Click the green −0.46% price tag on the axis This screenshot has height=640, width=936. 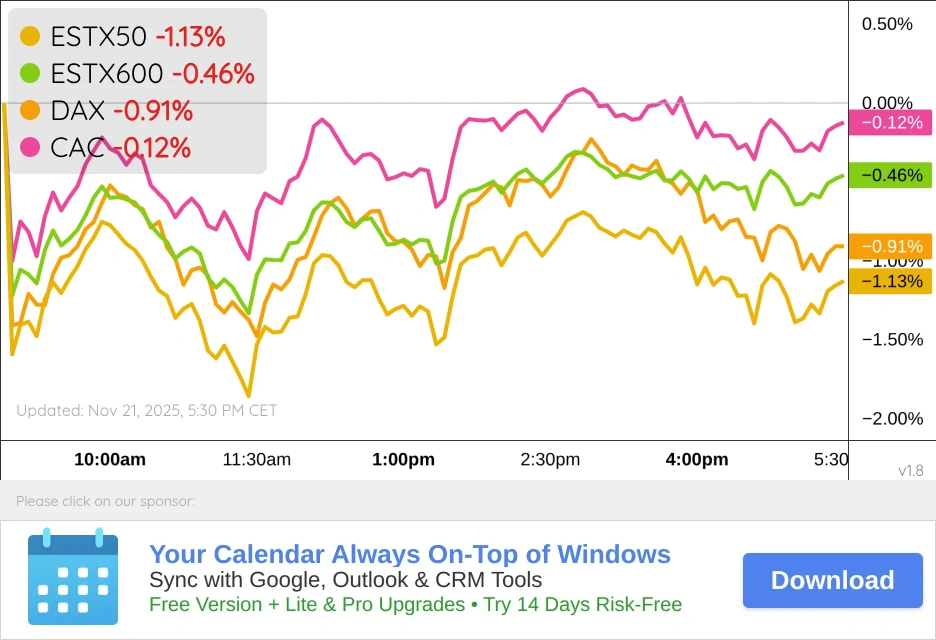(890, 175)
